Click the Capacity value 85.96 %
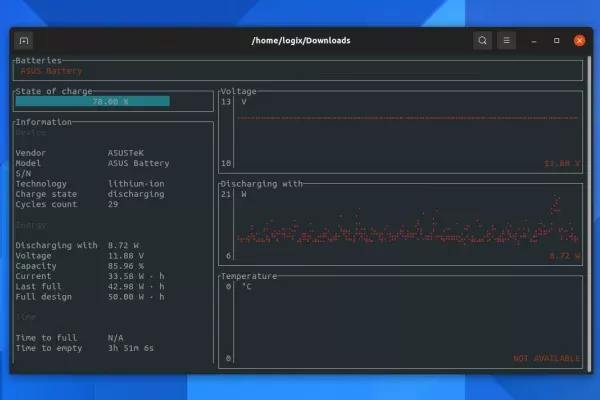Image resolution: width=600 pixels, height=400 pixels. coord(126,266)
